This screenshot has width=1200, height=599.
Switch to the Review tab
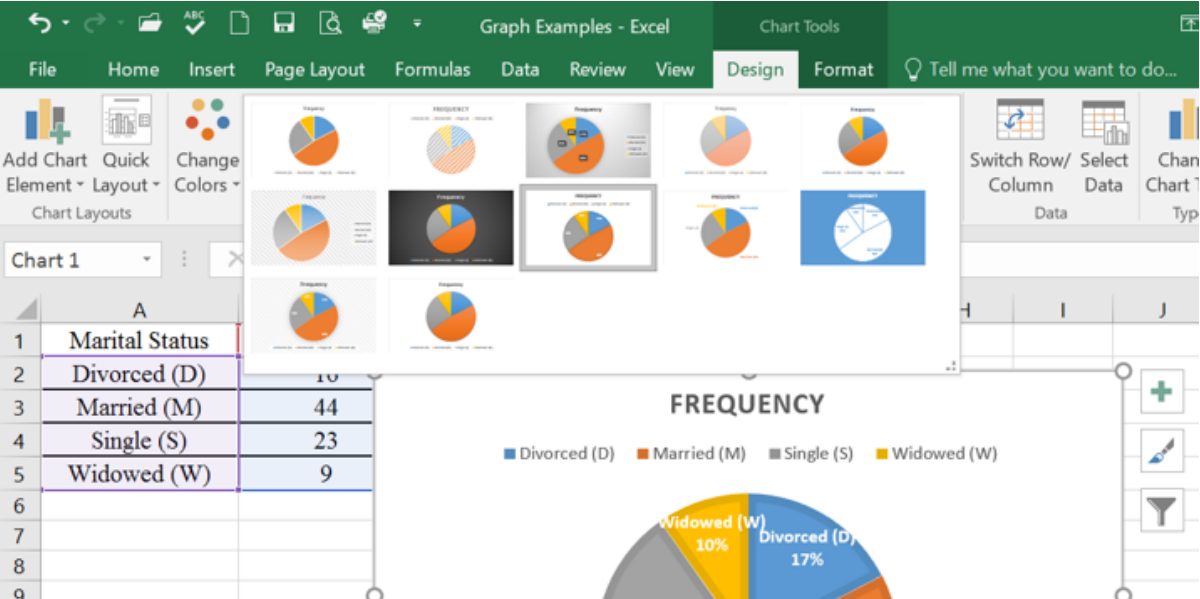click(597, 69)
